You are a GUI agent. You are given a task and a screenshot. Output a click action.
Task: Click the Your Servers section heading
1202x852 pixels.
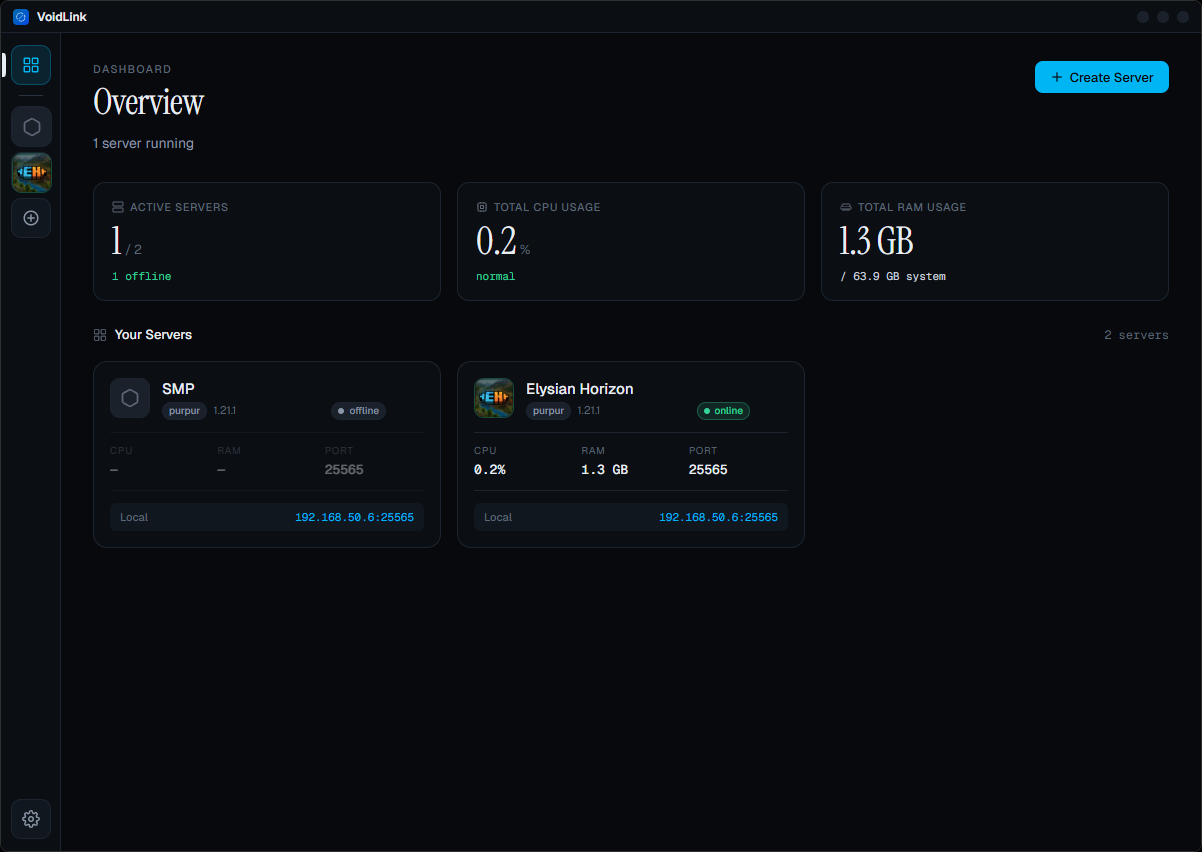[x=153, y=335]
